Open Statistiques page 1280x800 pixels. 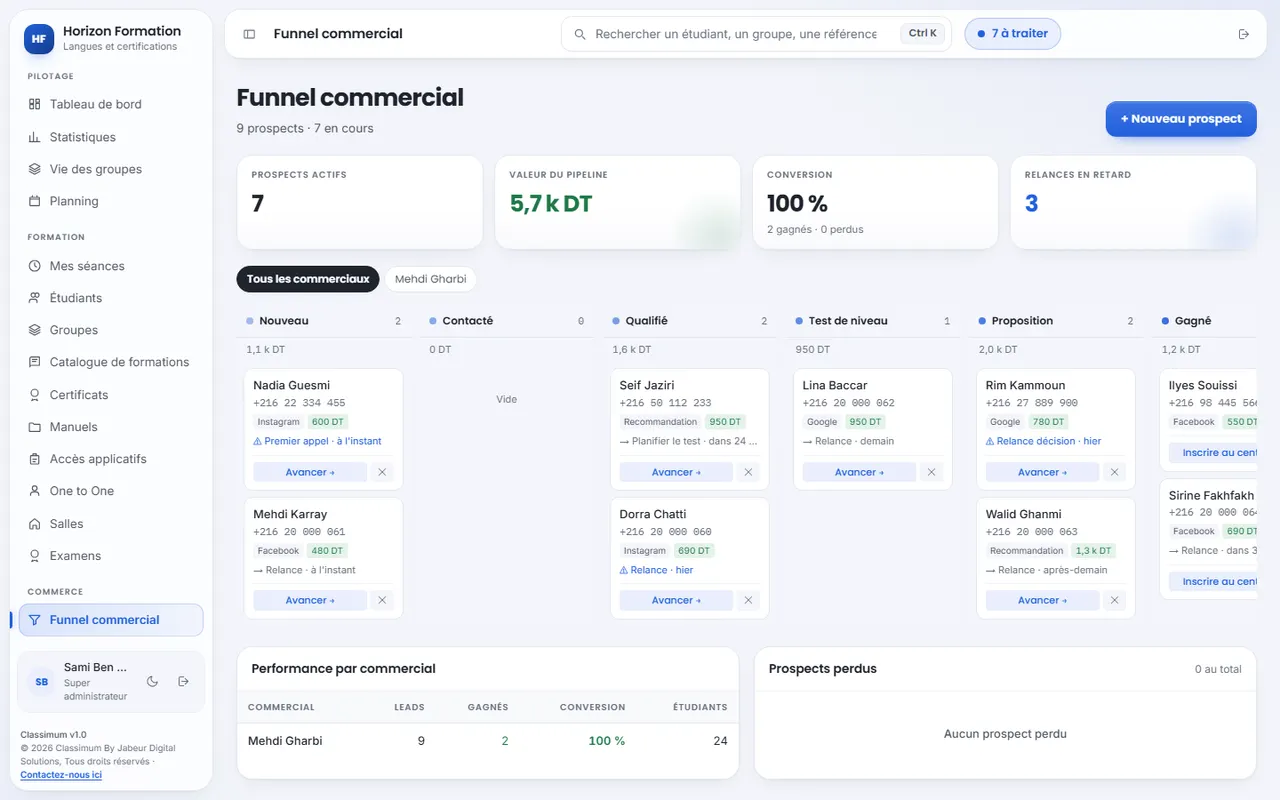pos(111,137)
